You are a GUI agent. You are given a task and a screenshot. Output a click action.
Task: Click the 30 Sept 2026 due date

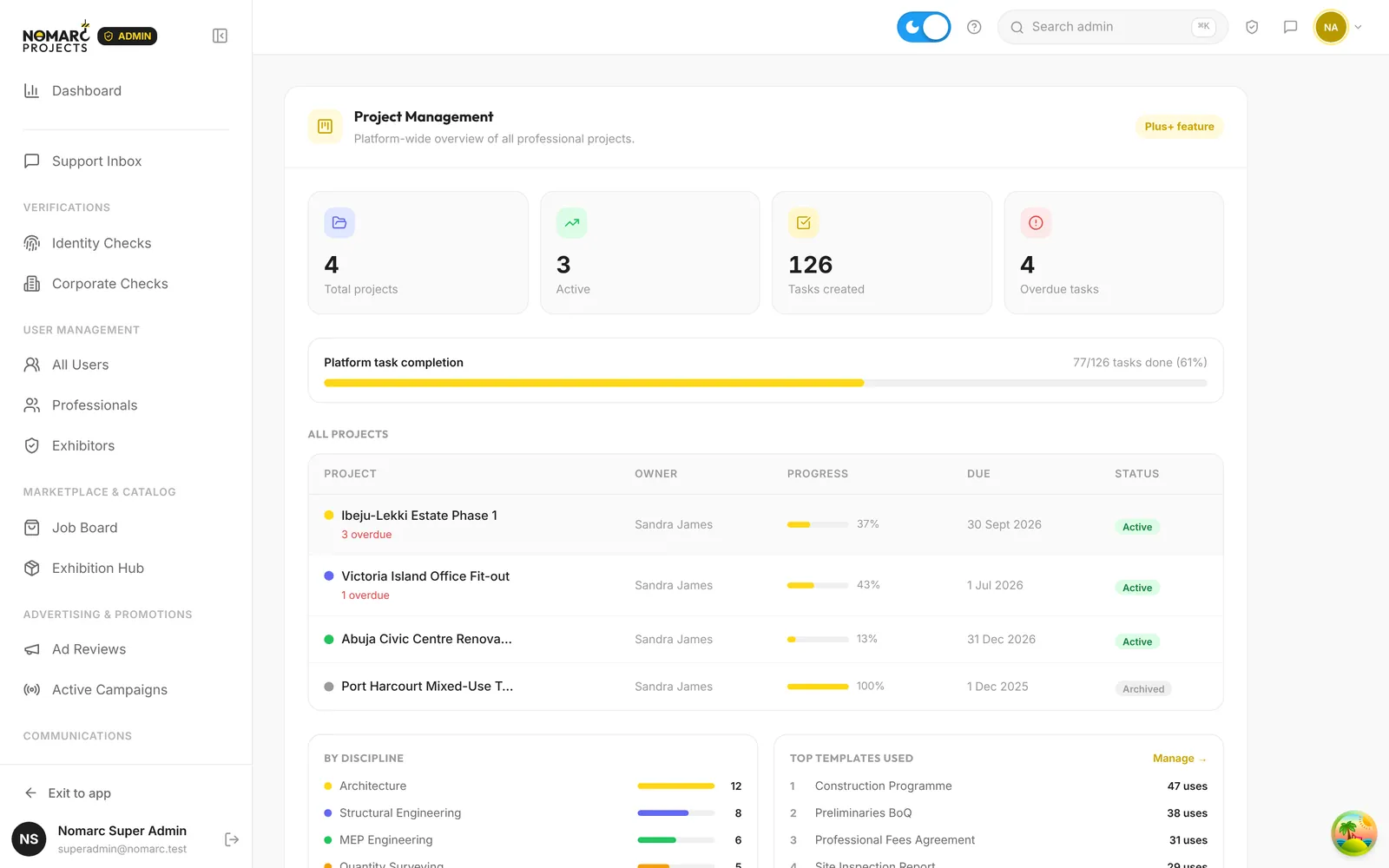click(1004, 524)
